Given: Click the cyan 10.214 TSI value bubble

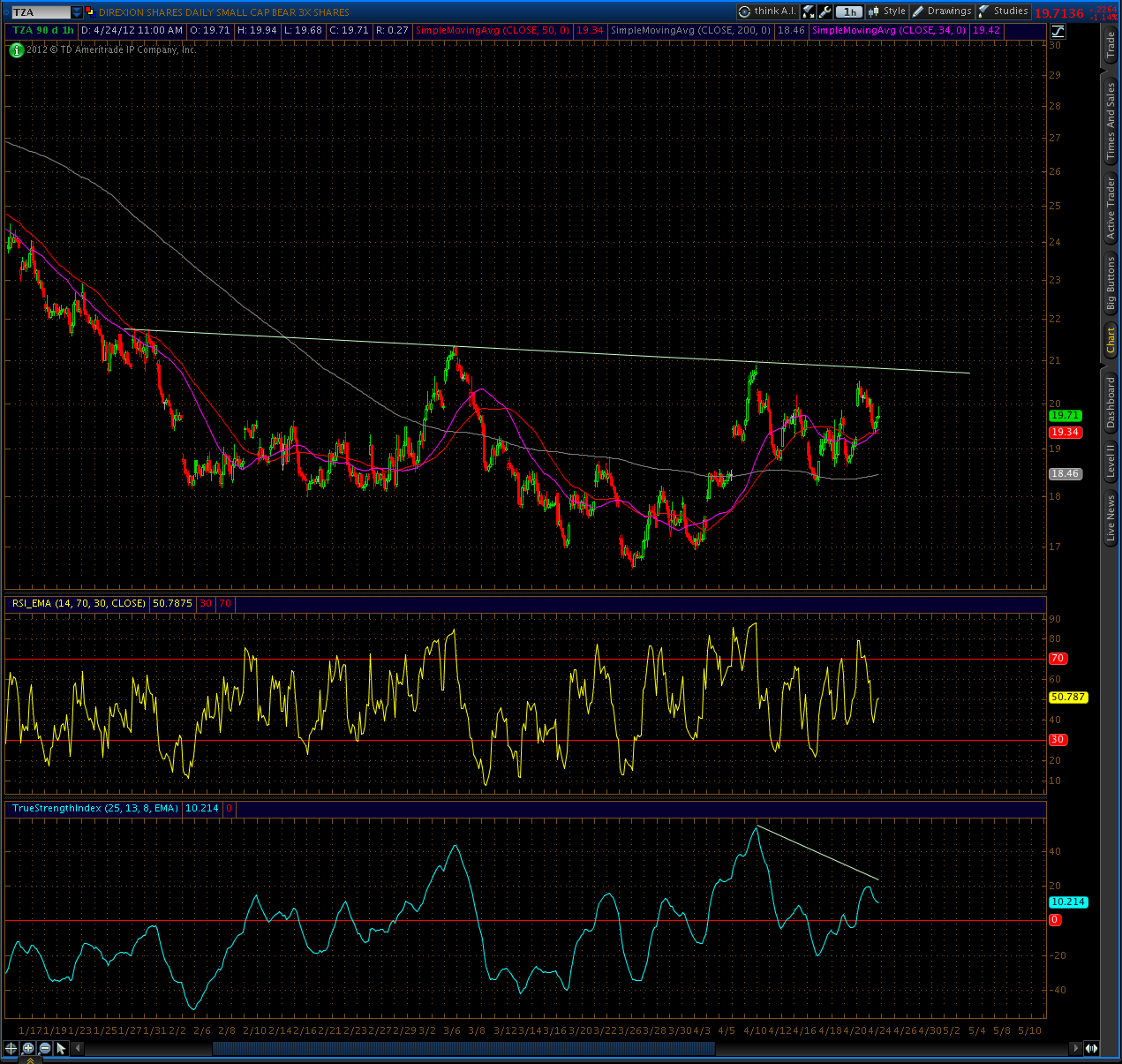Looking at the screenshot, I should 1068,902.
